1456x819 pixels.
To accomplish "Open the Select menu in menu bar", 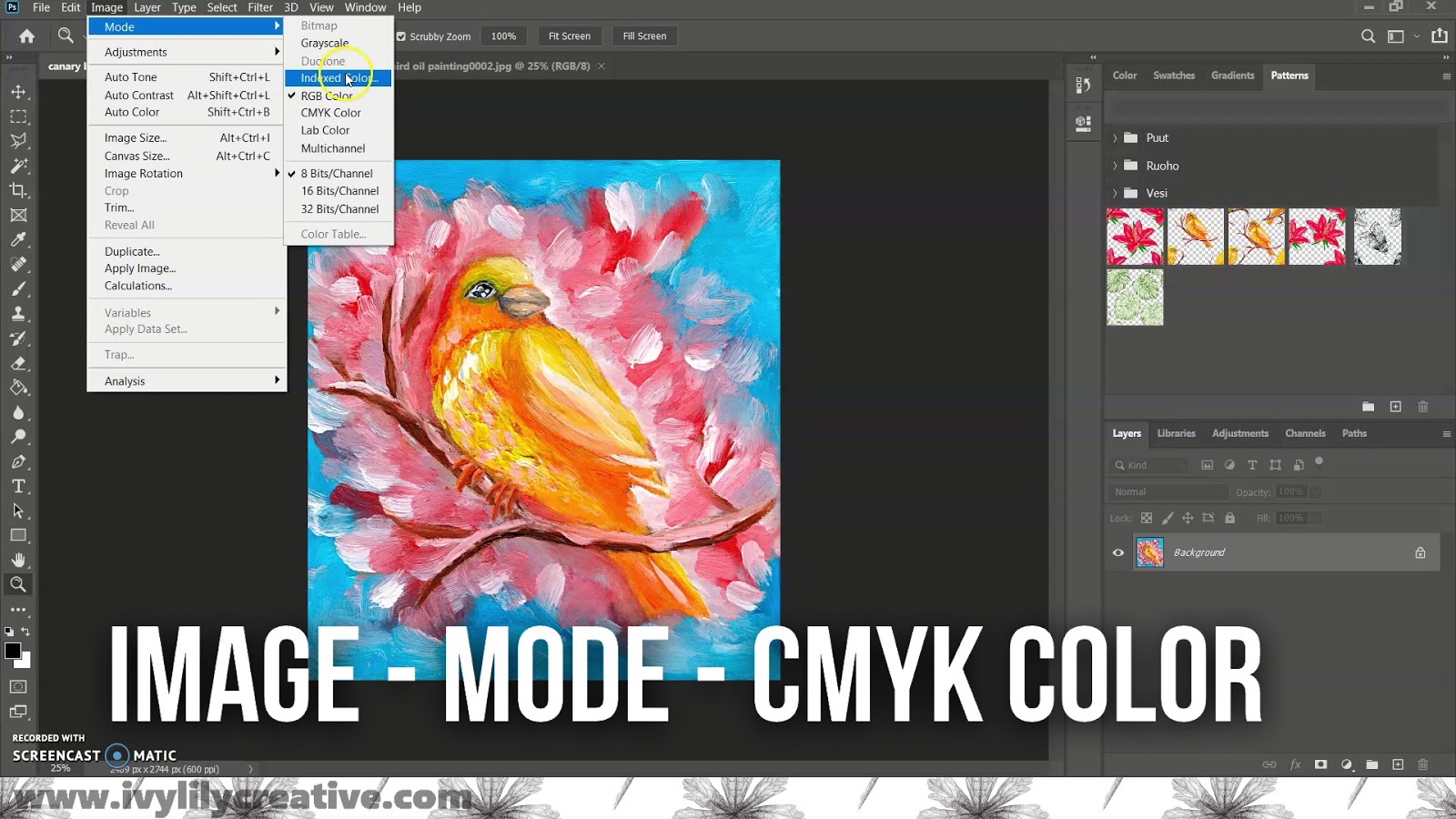I will click(222, 7).
